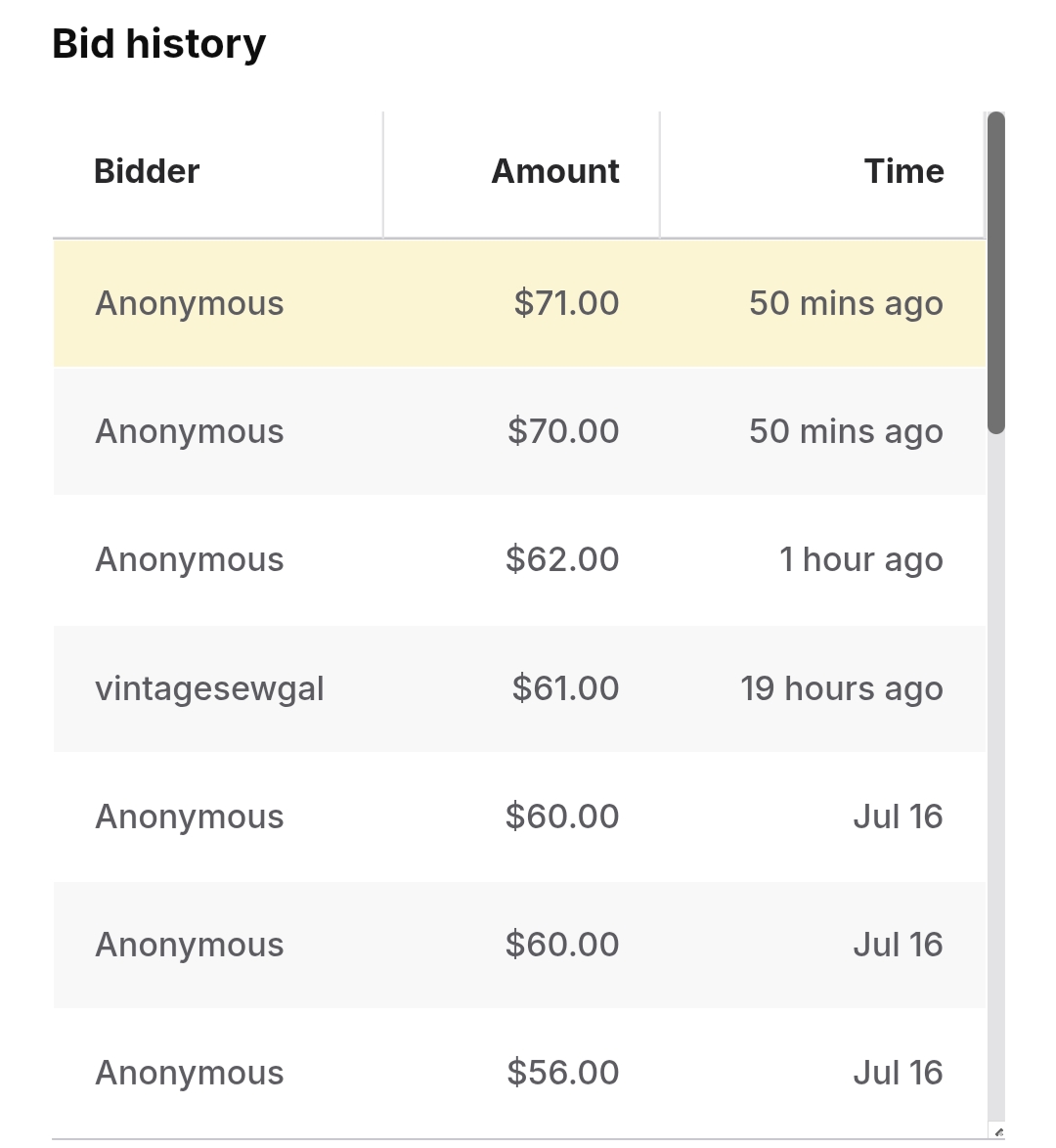1056x1148 pixels.
Task: Open bidder vintagesewgal
Action: (209, 689)
